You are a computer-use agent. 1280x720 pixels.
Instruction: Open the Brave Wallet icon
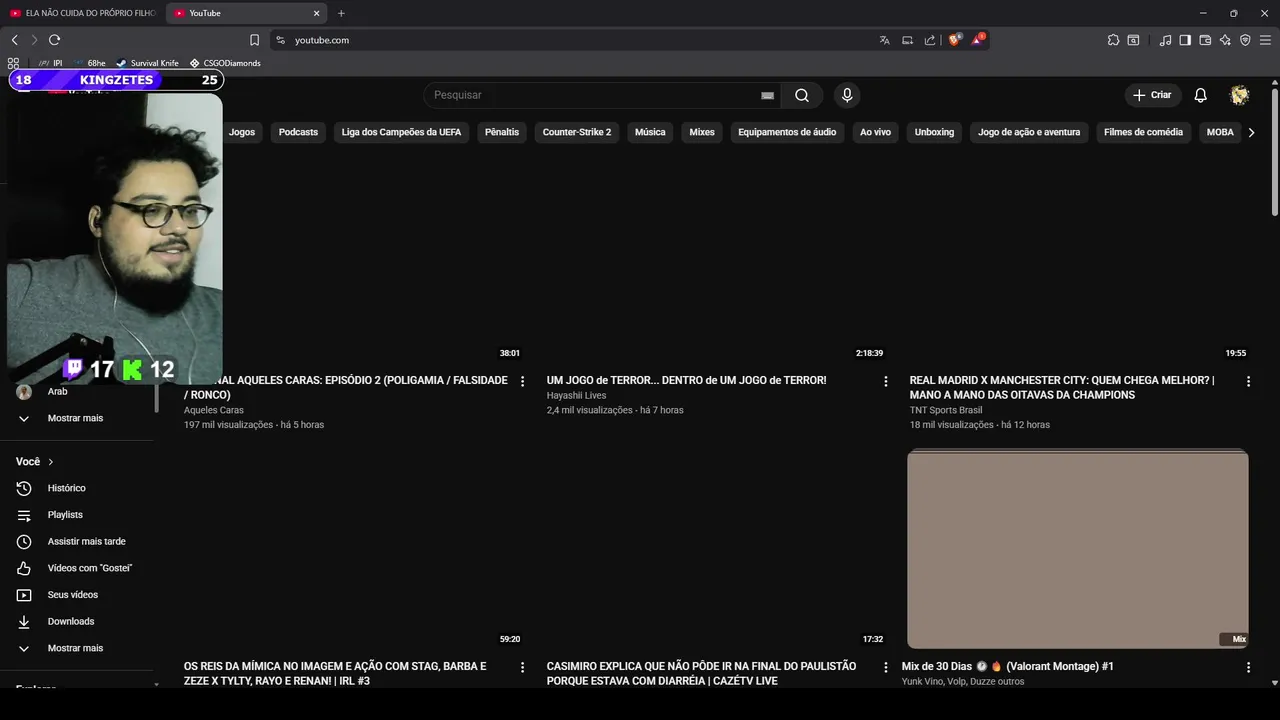point(1205,40)
